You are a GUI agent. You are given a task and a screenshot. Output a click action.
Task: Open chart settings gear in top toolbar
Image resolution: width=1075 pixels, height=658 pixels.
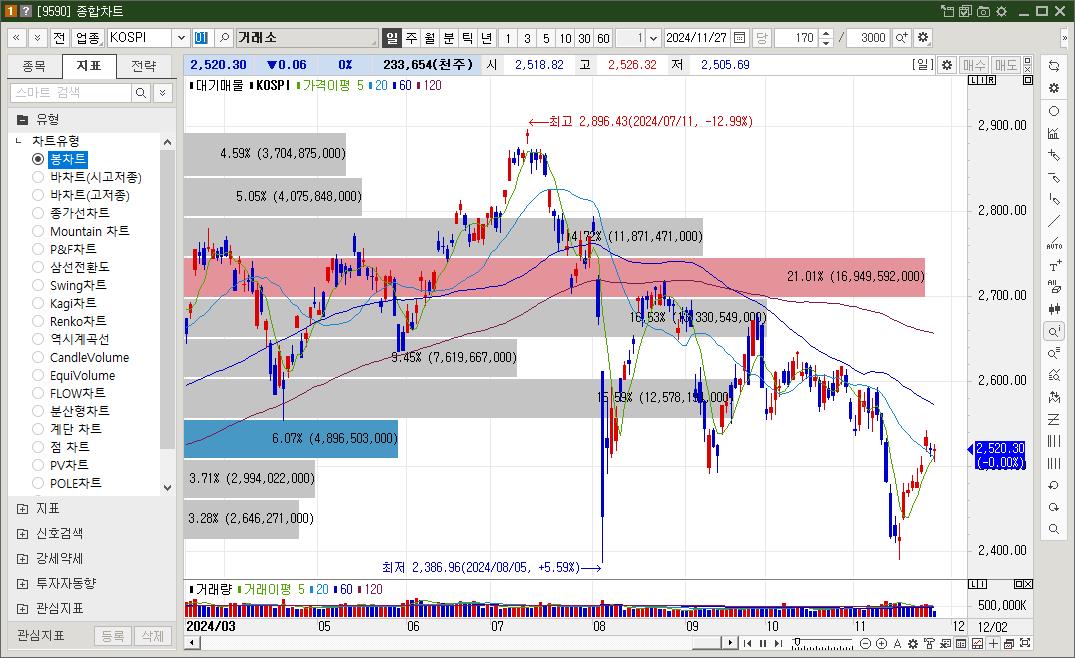(x=923, y=38)
